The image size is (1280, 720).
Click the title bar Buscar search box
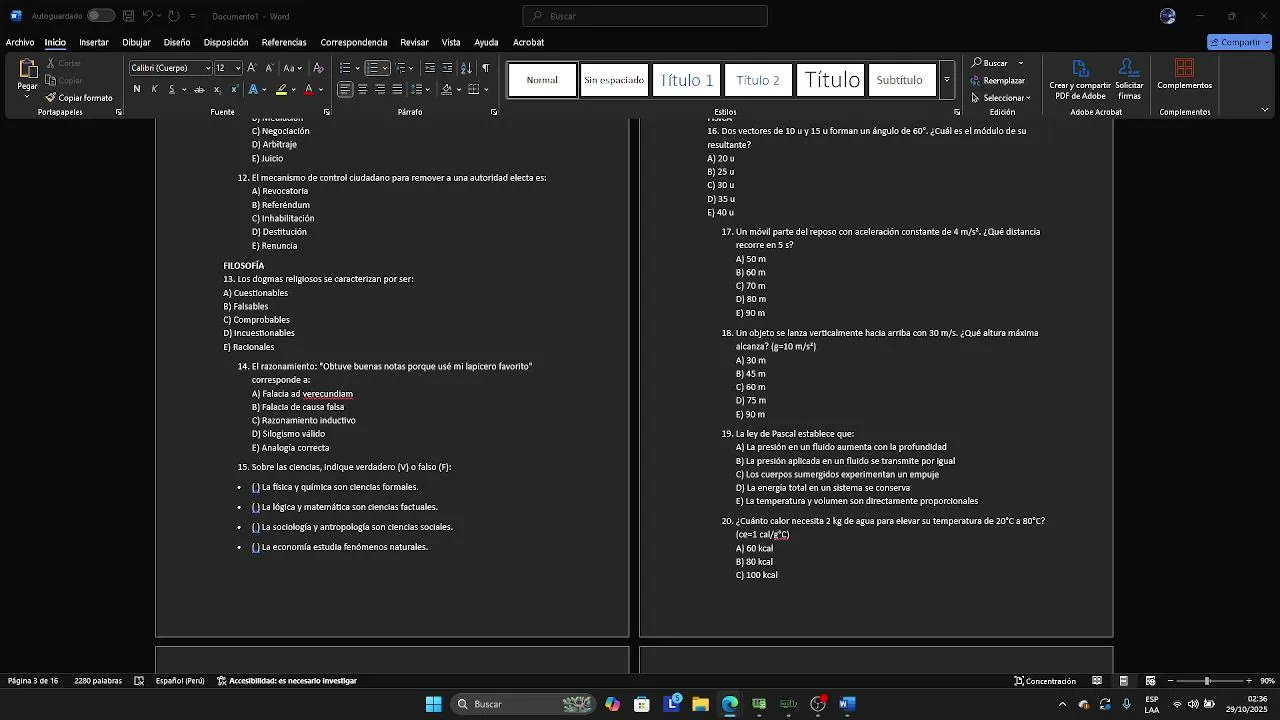(645, 16)
